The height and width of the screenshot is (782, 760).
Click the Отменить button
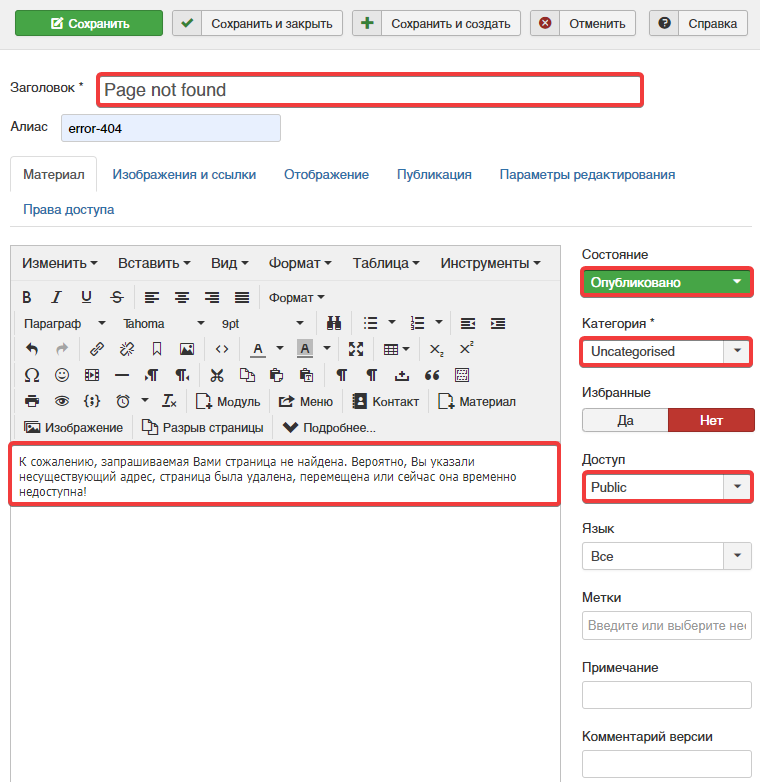[x=583, y=23]
